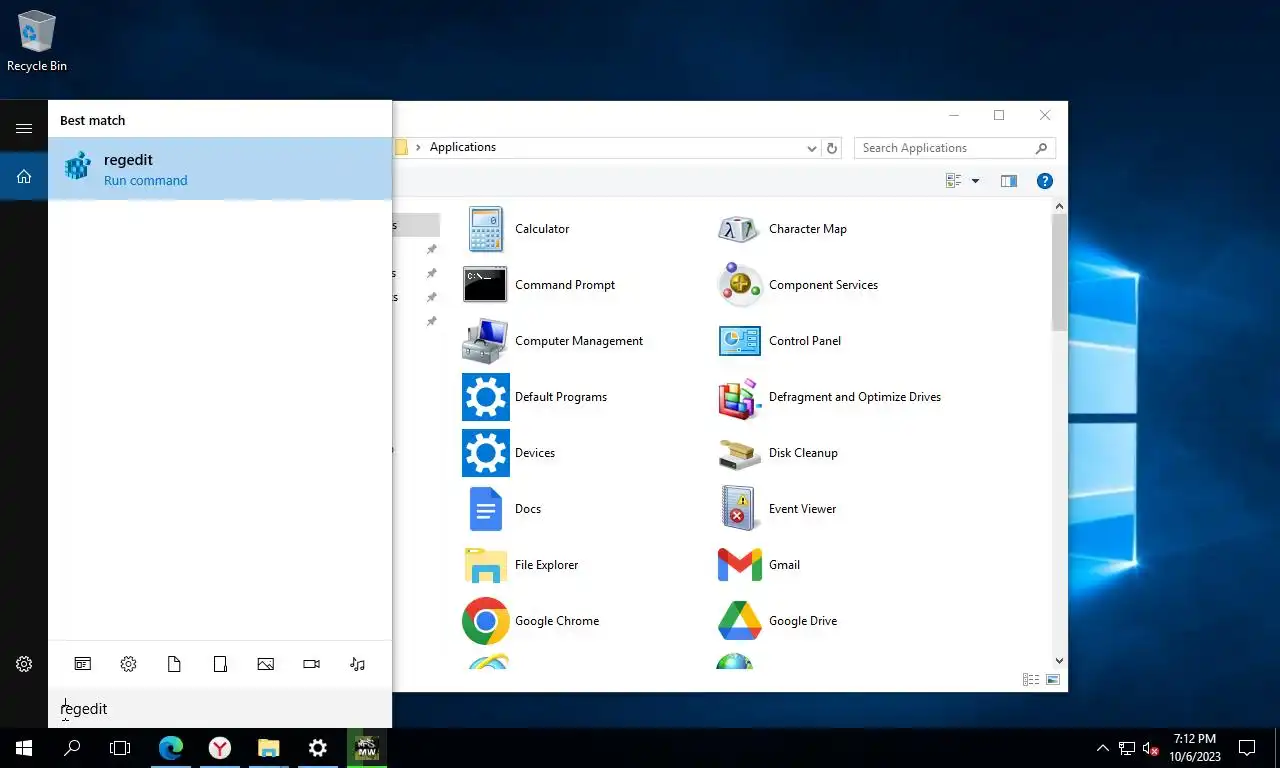The image size is (1280, 768).
Task: Open Defragment and Optimize Drives icon
Action: click(x=740, y=397)
